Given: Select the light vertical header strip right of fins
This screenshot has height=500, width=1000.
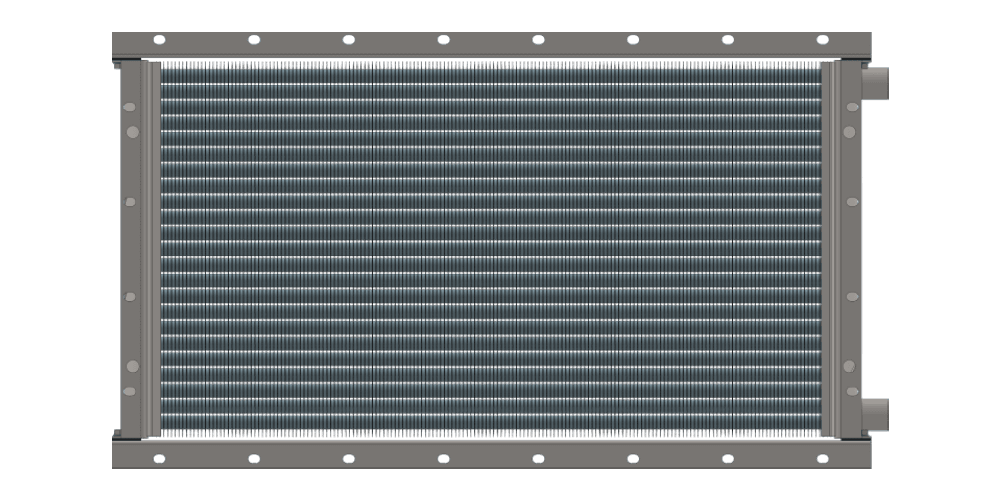Looking at the screenshot, I should point(829,250).
